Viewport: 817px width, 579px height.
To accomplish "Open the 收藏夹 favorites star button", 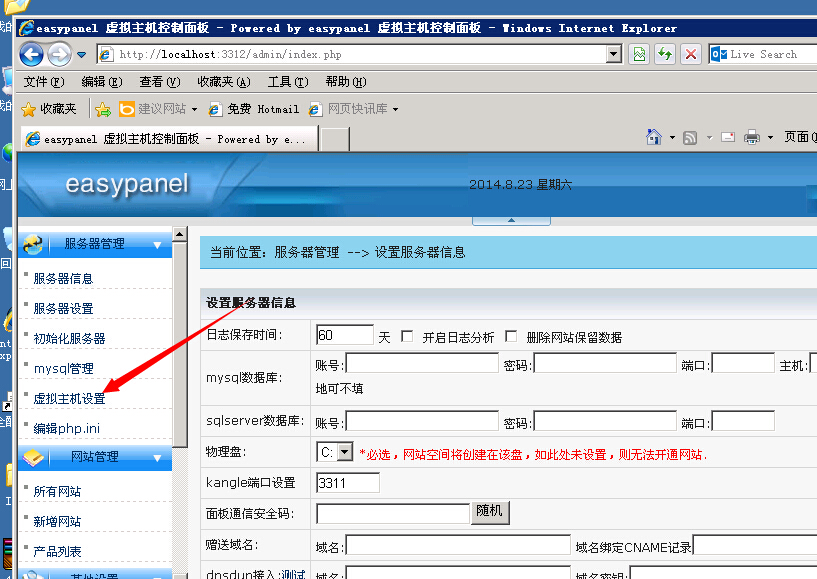I will tap(48, 109).
